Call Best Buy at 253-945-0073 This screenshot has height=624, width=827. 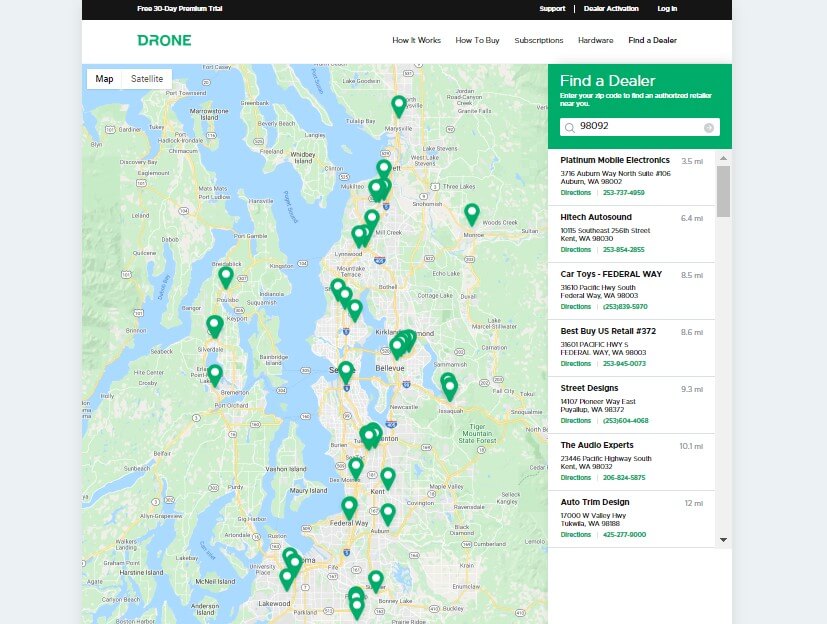point(624,363)
